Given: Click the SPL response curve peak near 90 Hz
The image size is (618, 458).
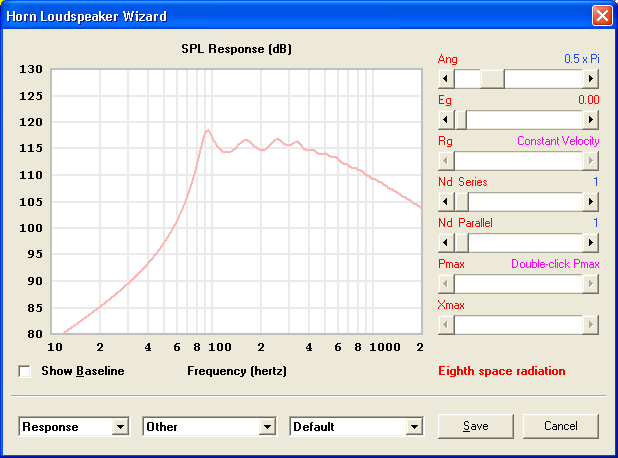Looking at the screenshot, I should pos(207,130).
